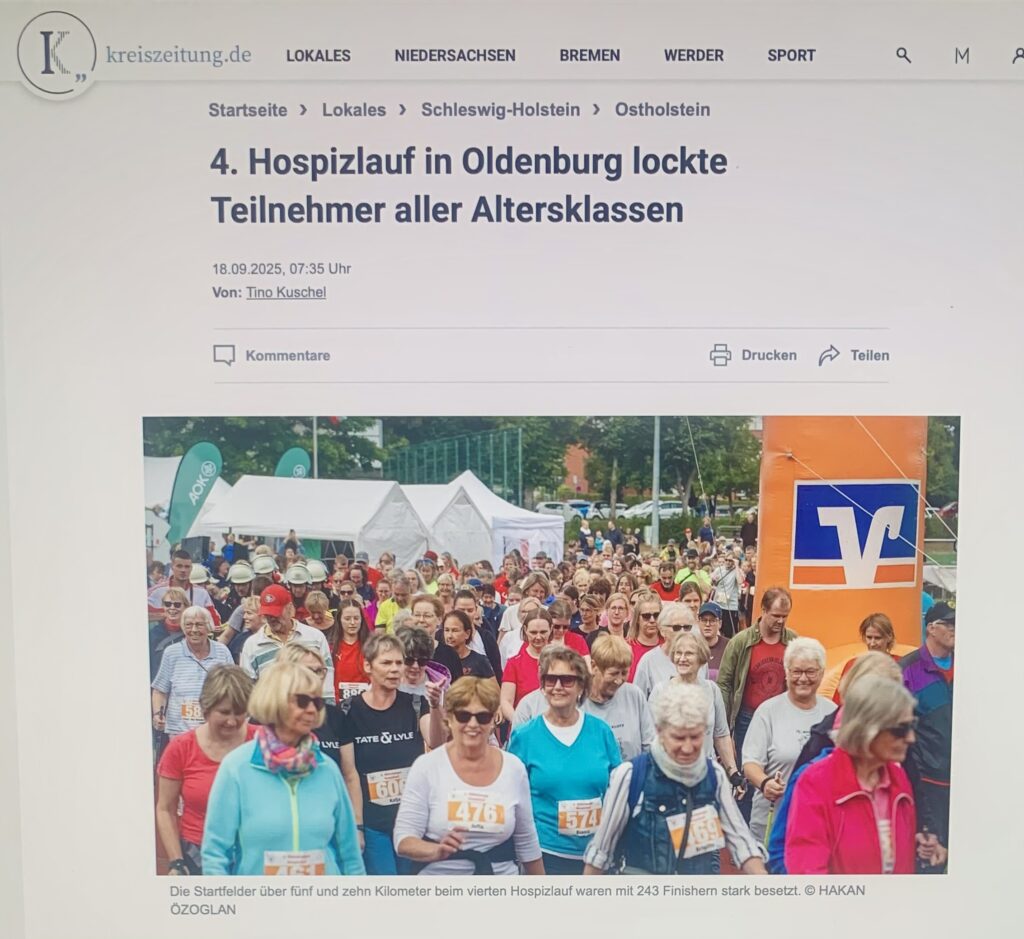Enlarge the Hospizlauf crowd photo
Screen dimensions: 1024x939
551,645
